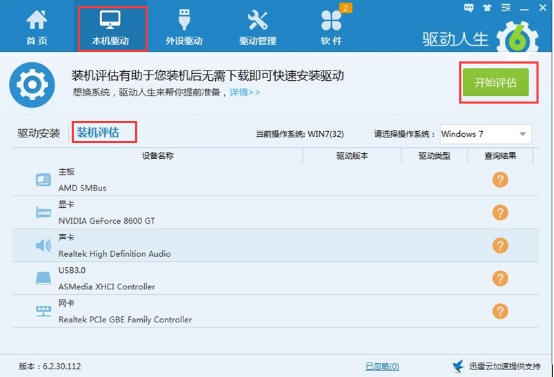Click the 当前操作系统: WIN7(32) label
The image size is (554, 377).
300,134
